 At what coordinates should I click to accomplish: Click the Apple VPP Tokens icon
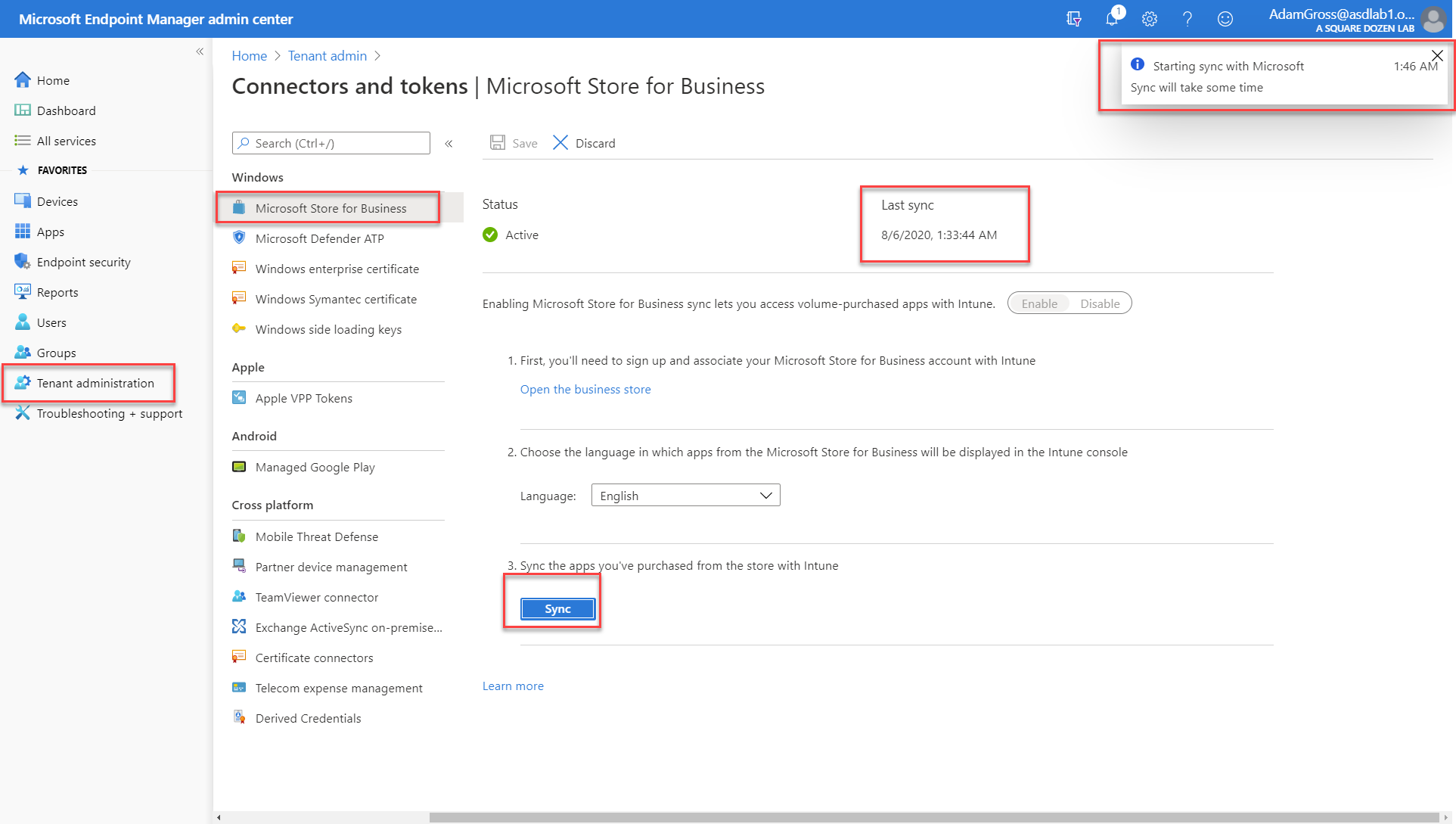[x=239, y=398]
